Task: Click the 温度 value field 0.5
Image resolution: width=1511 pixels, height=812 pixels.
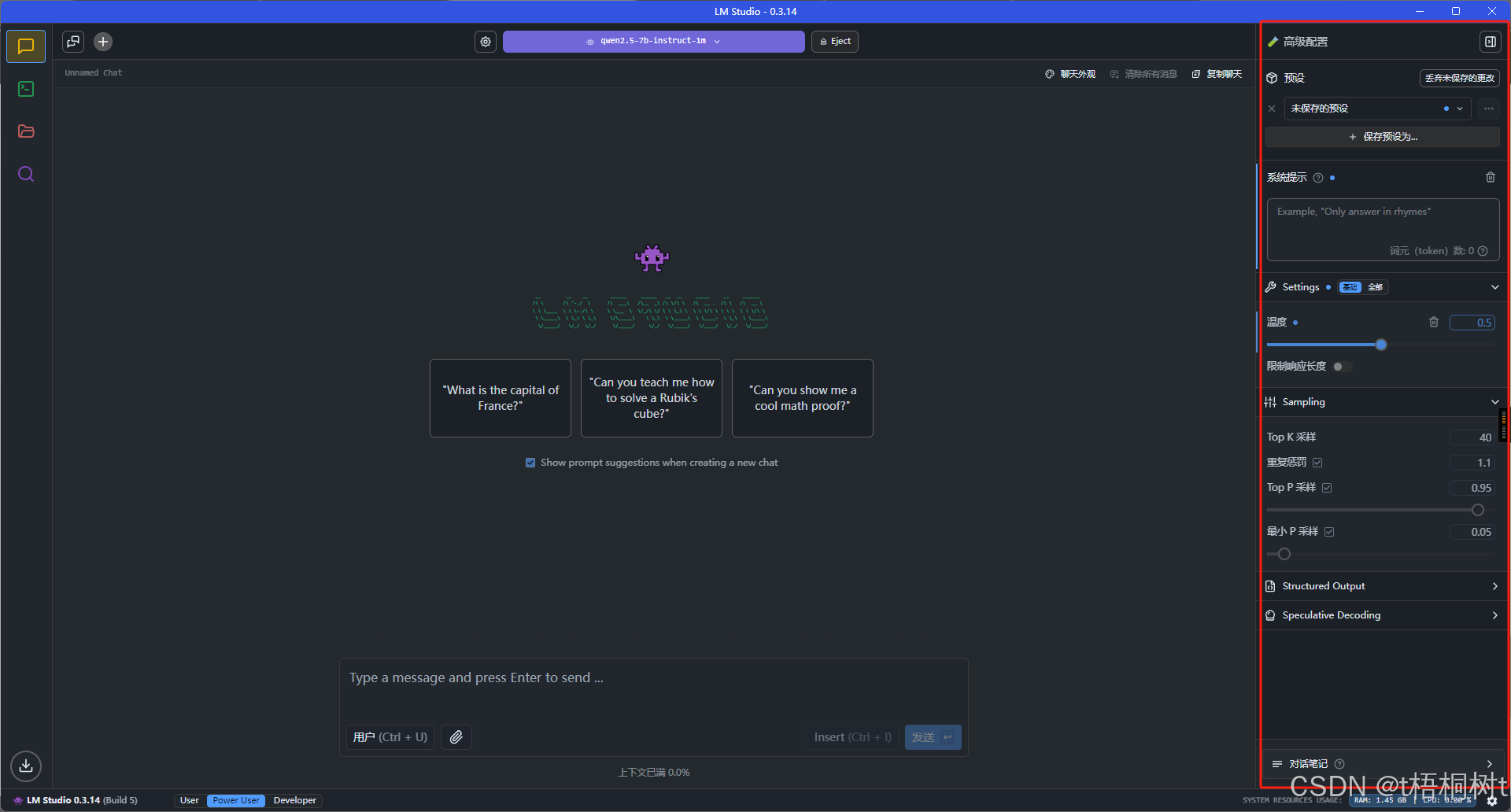Action: (1472, 323)
